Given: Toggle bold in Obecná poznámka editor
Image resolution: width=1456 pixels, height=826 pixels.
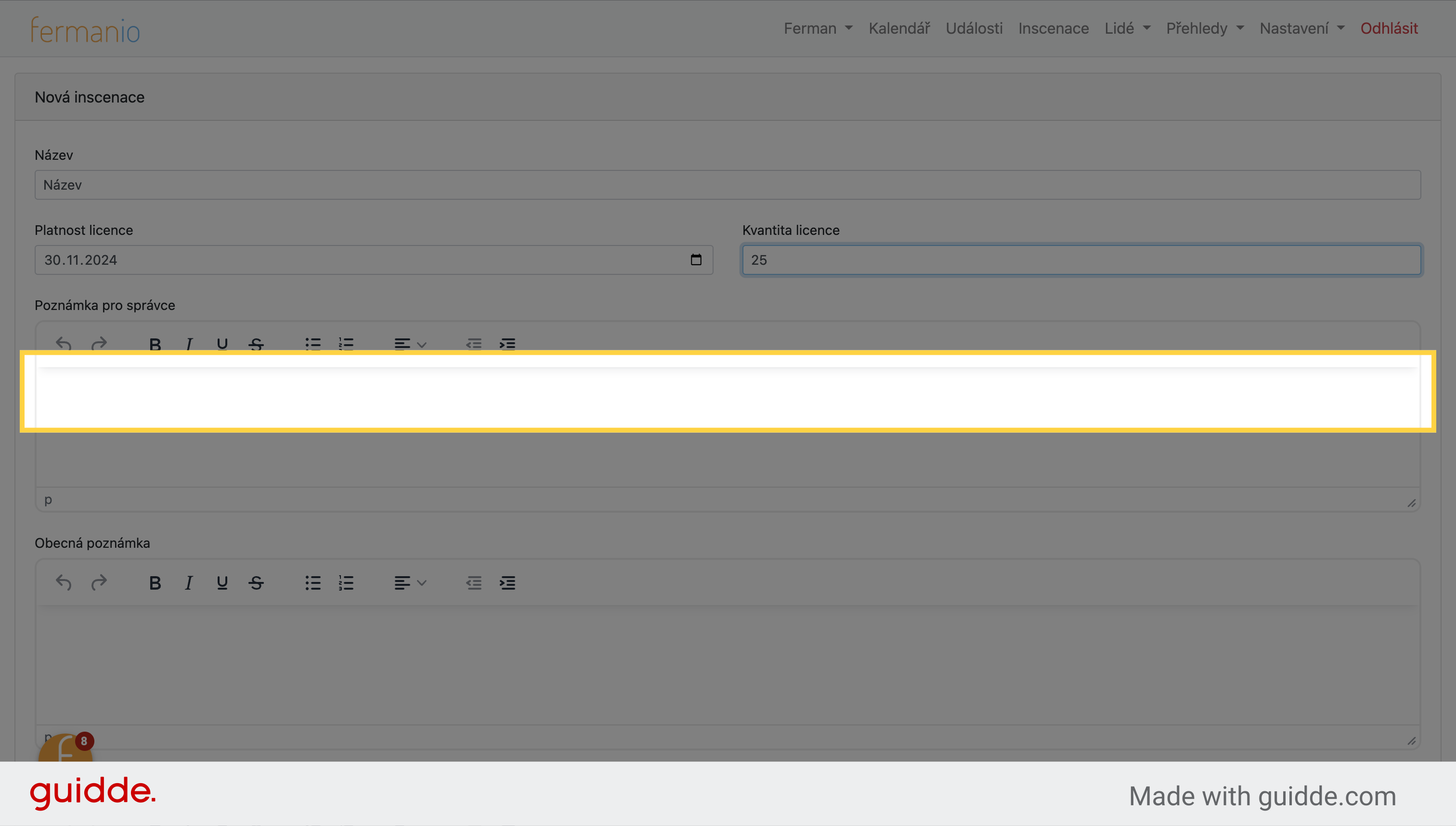Looking at the screenshot, I should click(155, 582).
